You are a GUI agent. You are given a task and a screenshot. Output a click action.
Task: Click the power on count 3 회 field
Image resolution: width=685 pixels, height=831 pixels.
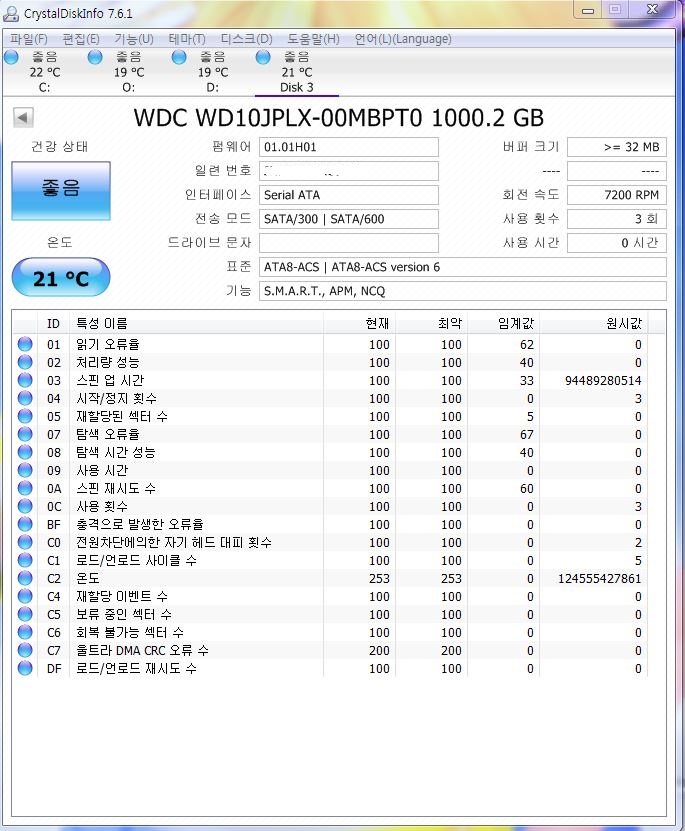[x=617, y=218]
